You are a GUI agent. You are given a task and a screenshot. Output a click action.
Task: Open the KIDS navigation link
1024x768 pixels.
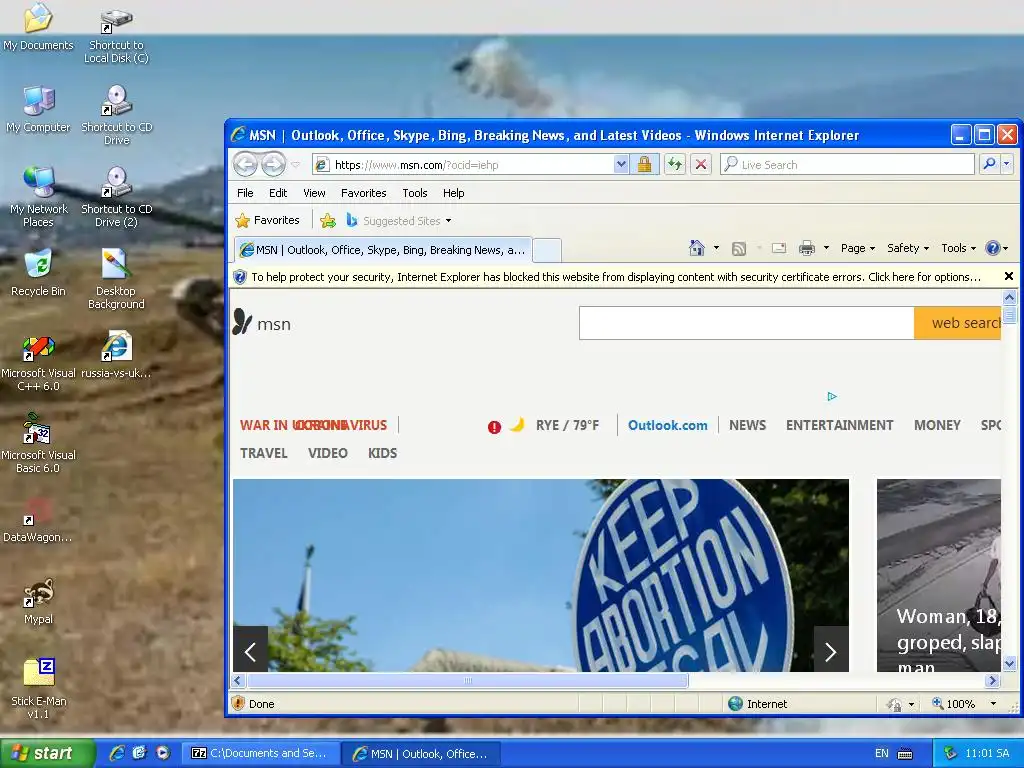pyautogui.click(x=383, y=453)
